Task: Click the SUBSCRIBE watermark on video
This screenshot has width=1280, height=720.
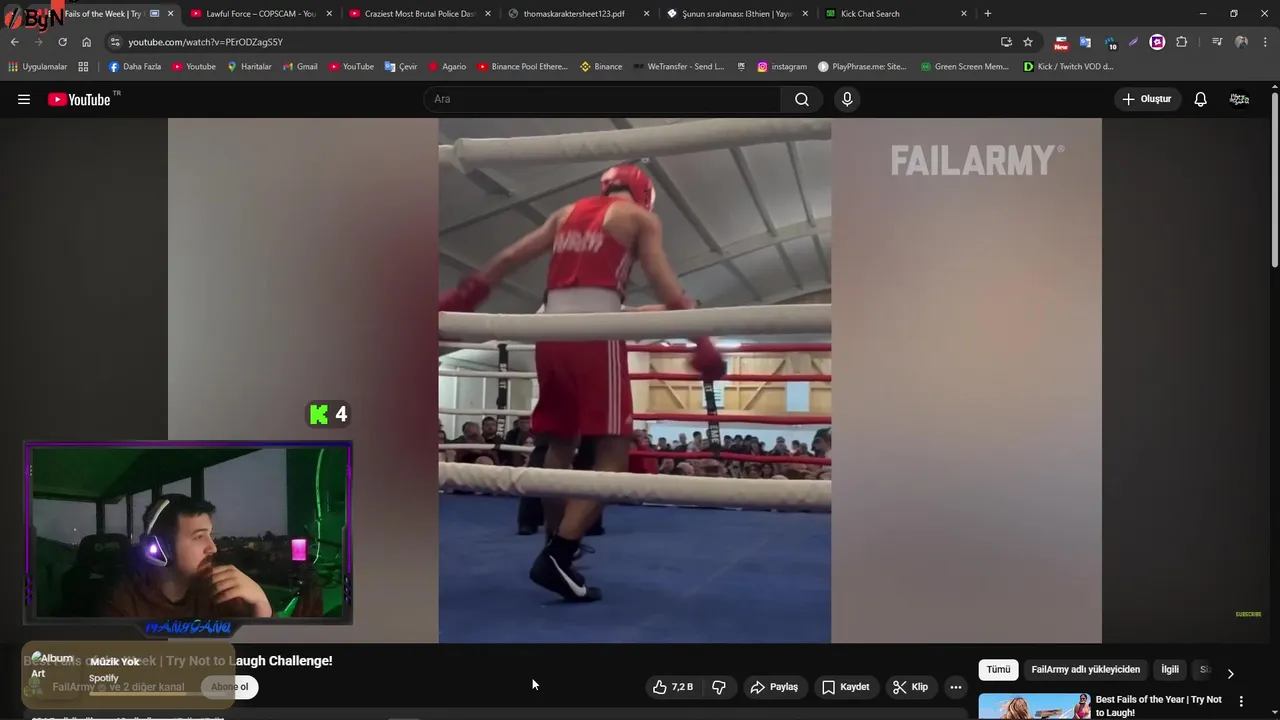Action: coord(1248,614)
